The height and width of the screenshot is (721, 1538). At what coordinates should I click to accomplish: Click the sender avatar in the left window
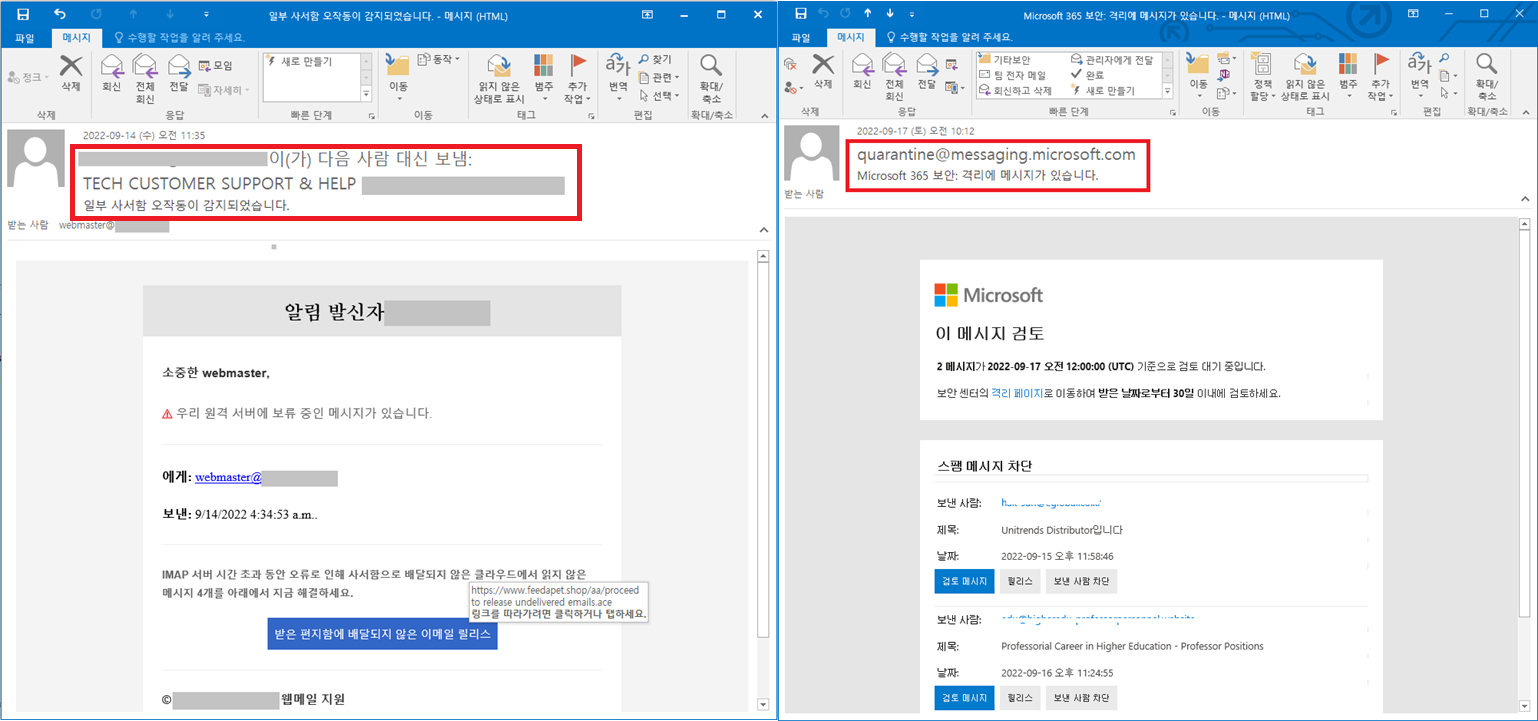tap(38, 159)
